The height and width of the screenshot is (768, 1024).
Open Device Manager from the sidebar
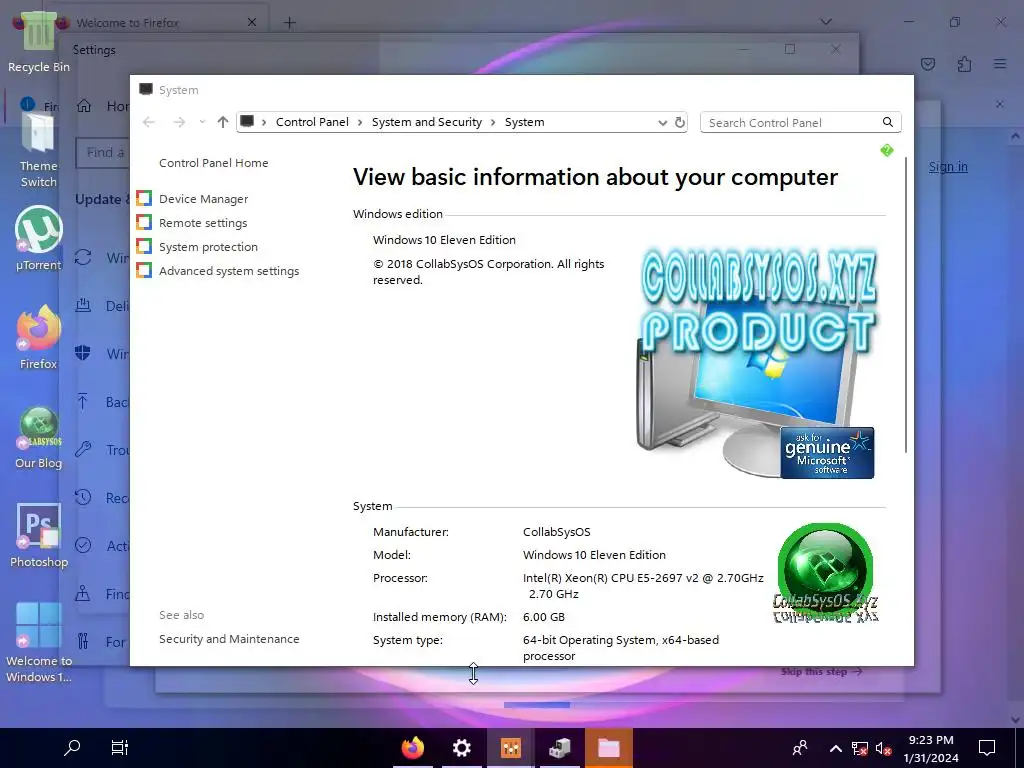click(x=203, y=199)
